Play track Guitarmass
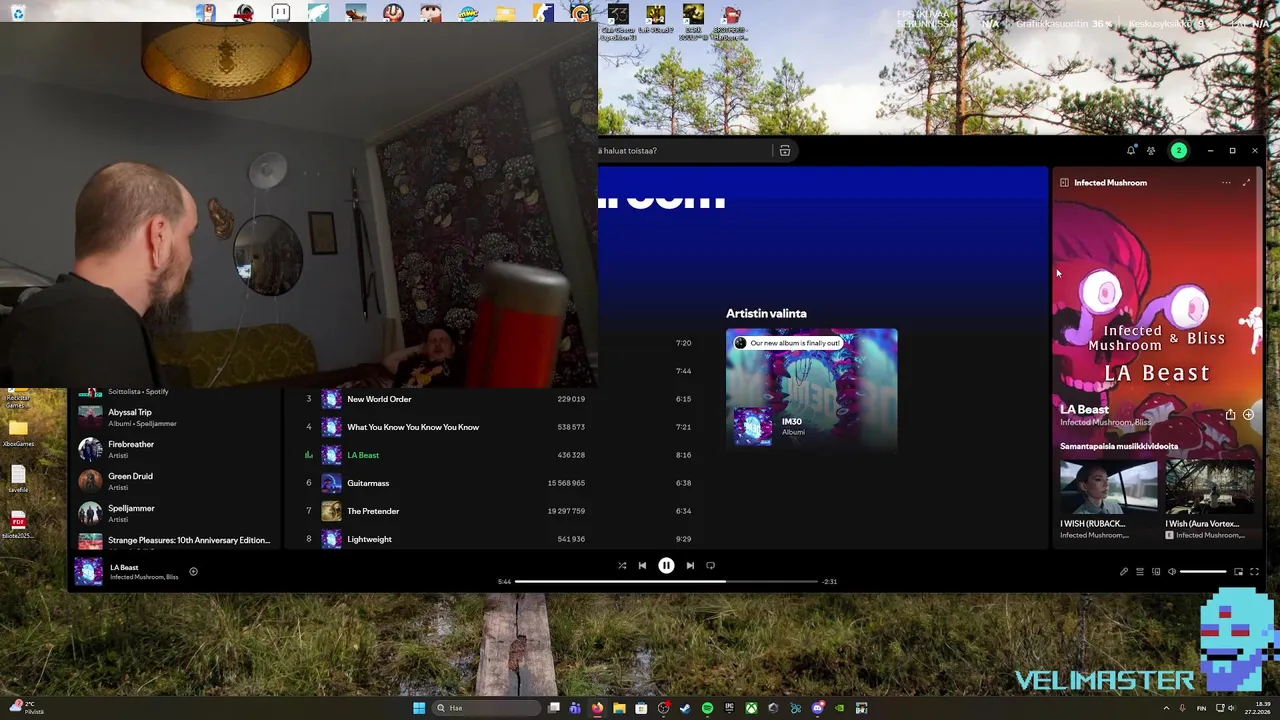Viewport: 1280px width, 720px height. tap(368, 483)
